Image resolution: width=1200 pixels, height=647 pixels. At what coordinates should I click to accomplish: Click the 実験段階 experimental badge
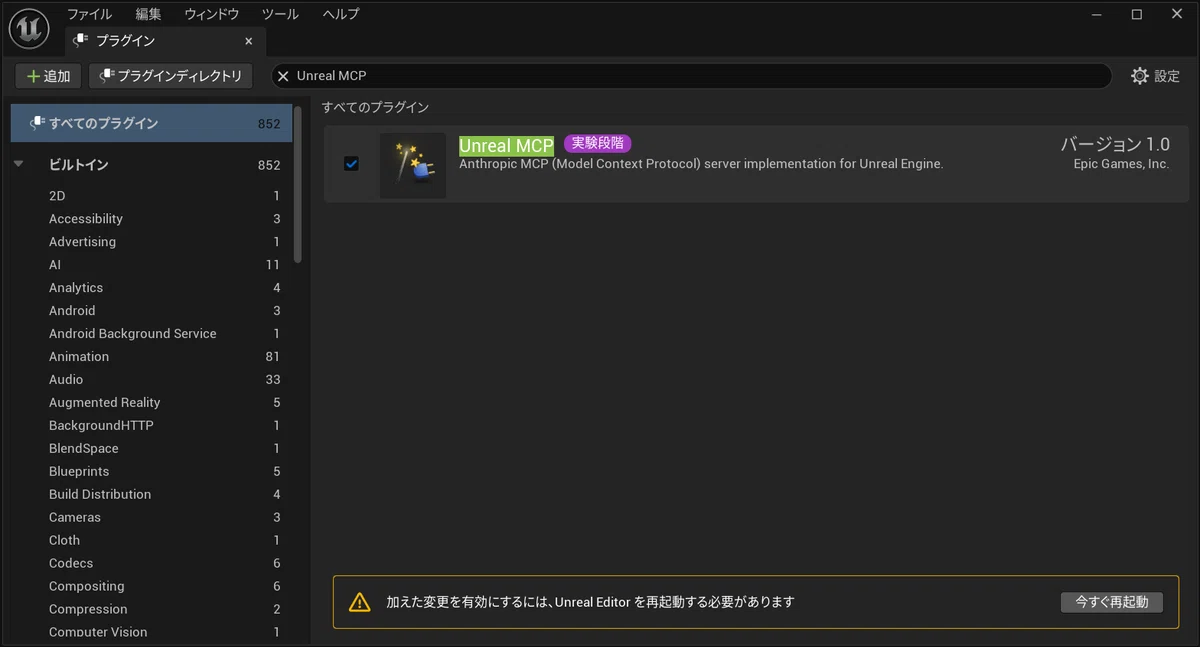(598, 144)
